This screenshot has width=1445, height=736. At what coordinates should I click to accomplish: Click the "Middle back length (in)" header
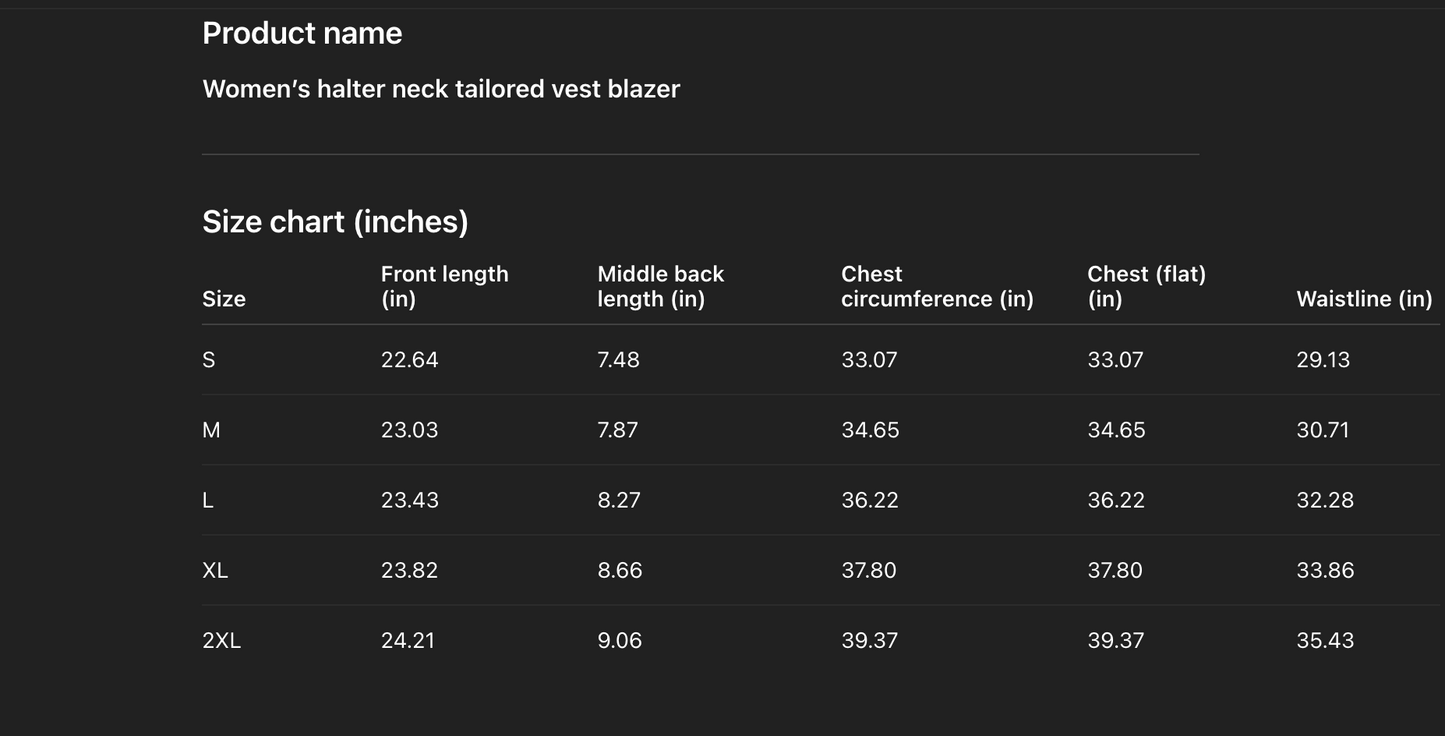660,286
